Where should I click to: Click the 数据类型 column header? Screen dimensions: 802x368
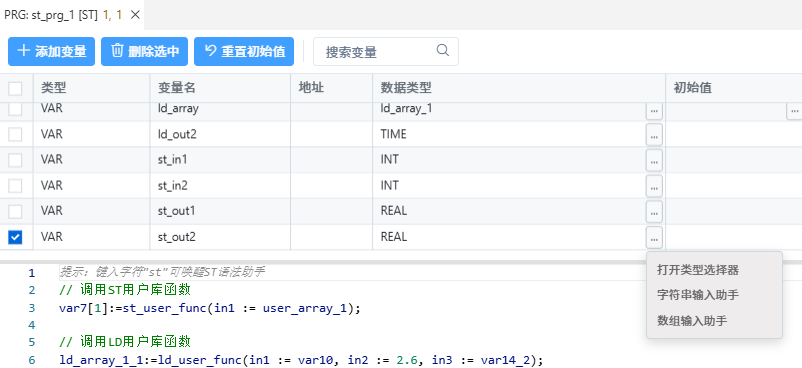(x=519, y=88)
